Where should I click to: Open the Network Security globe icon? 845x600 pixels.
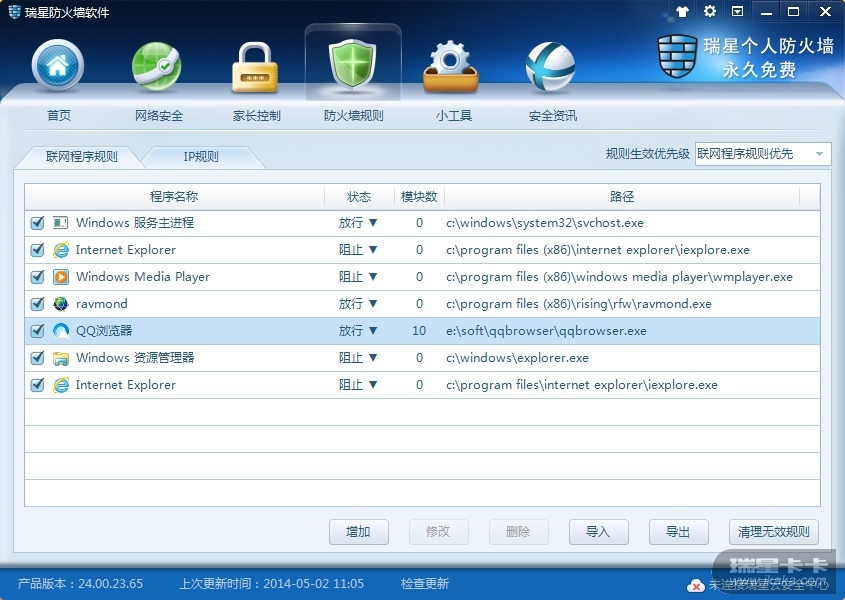pos(157,66)
